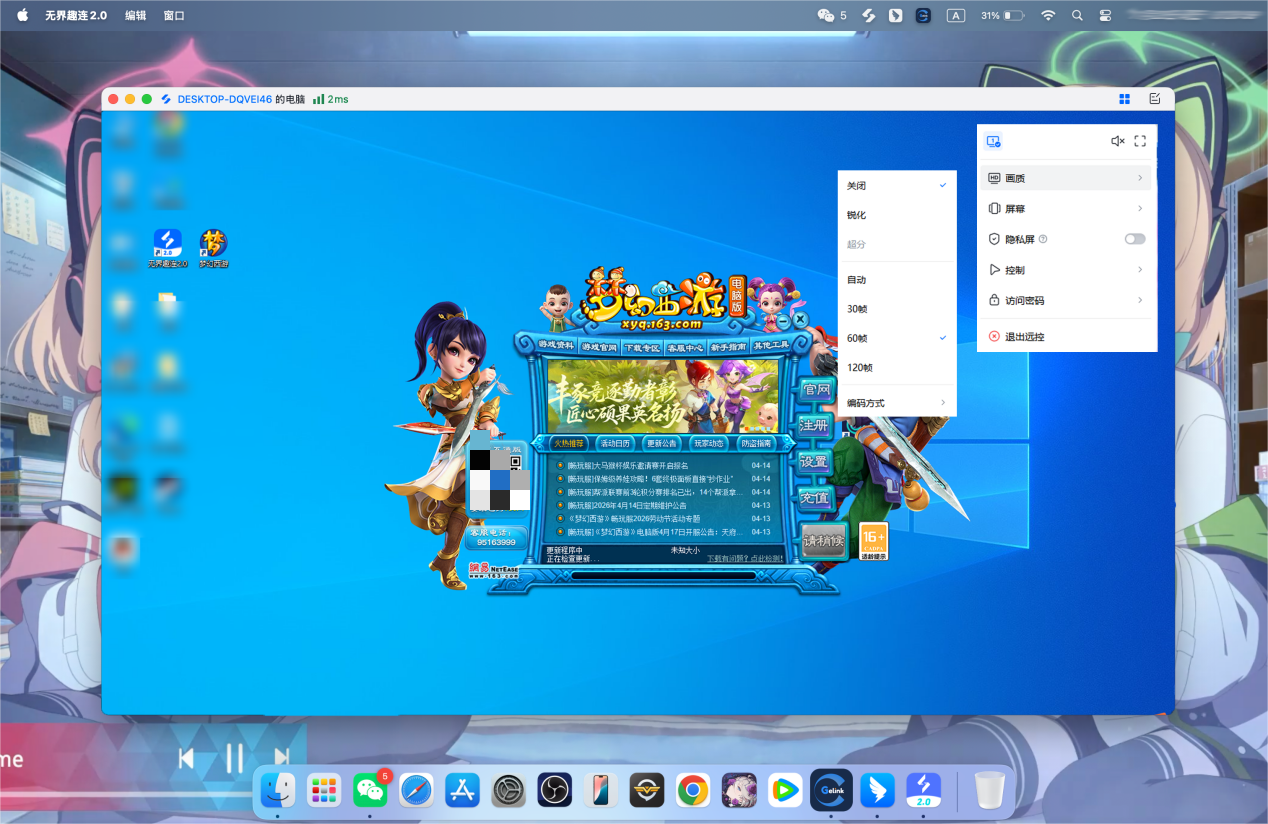Switch to the 活动日历 tab in launcher

615,443
